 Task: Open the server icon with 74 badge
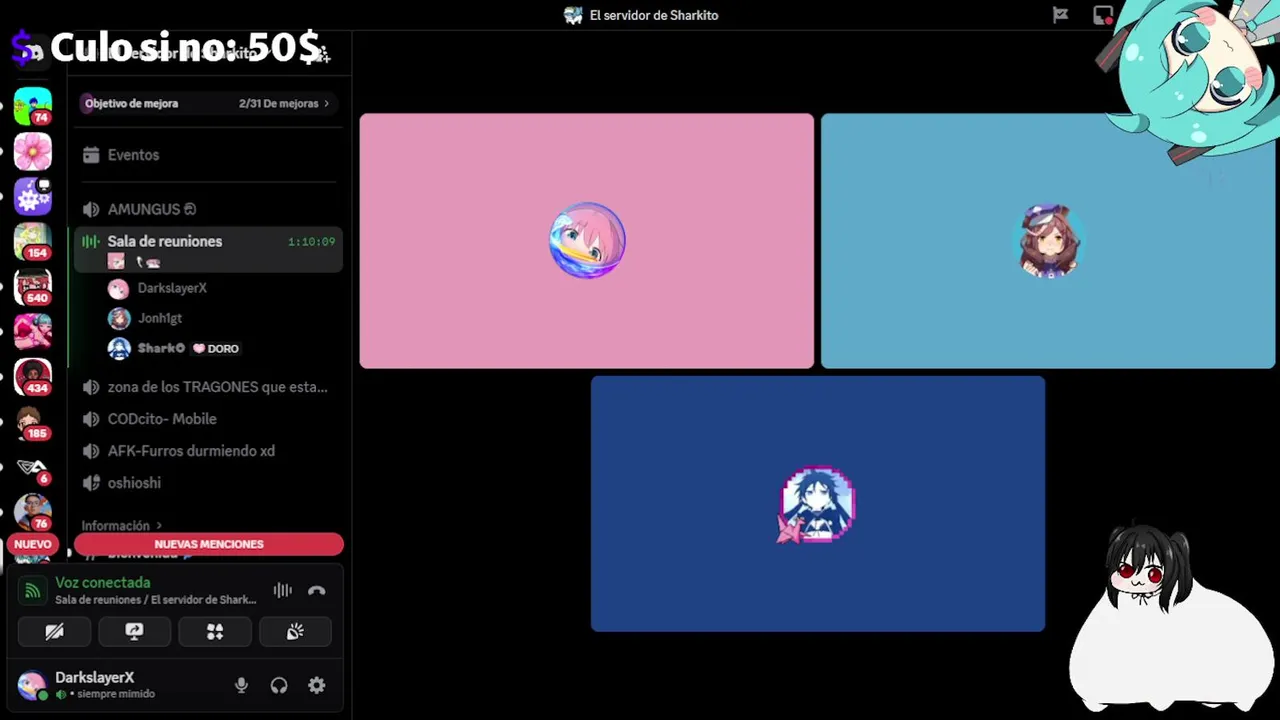[32, 106]
